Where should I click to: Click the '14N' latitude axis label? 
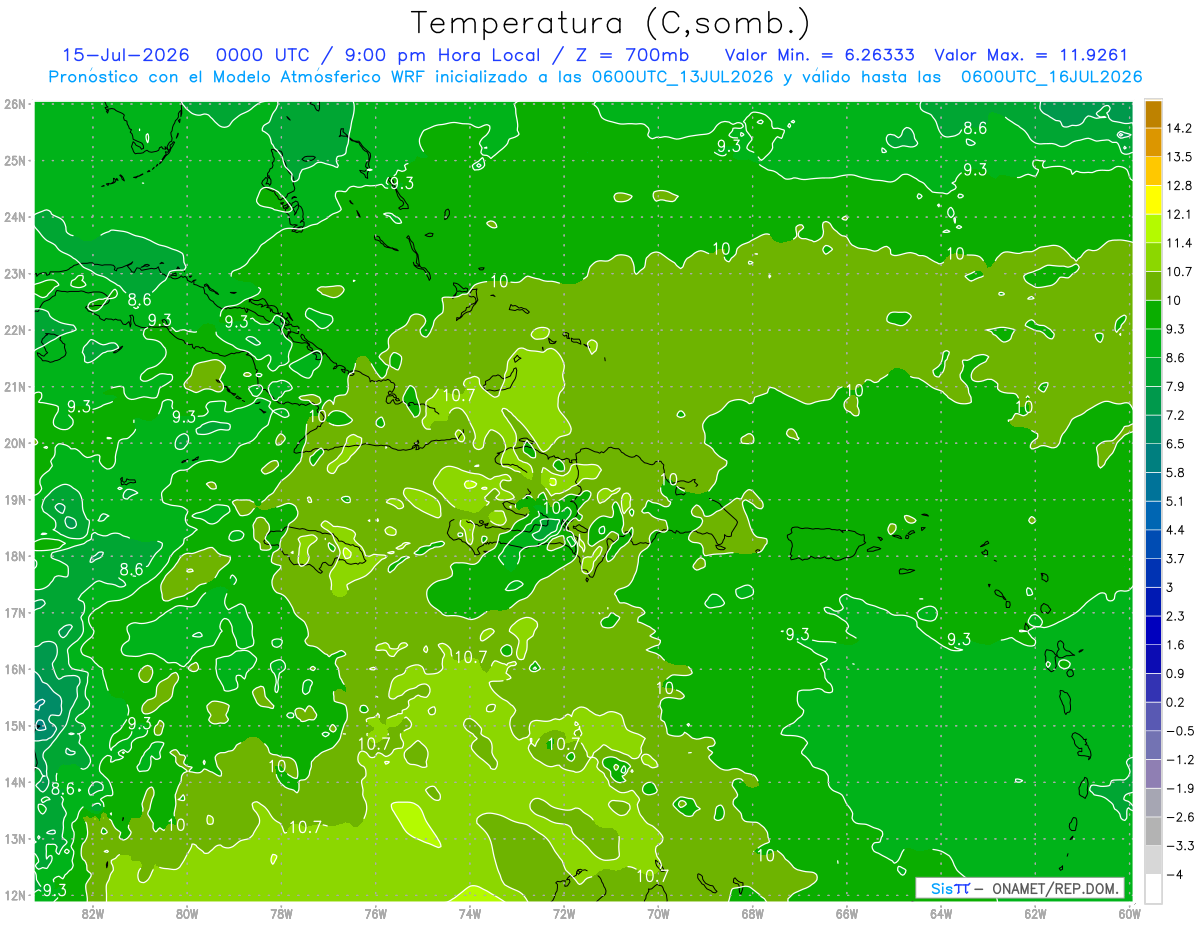tap(14, 782)
